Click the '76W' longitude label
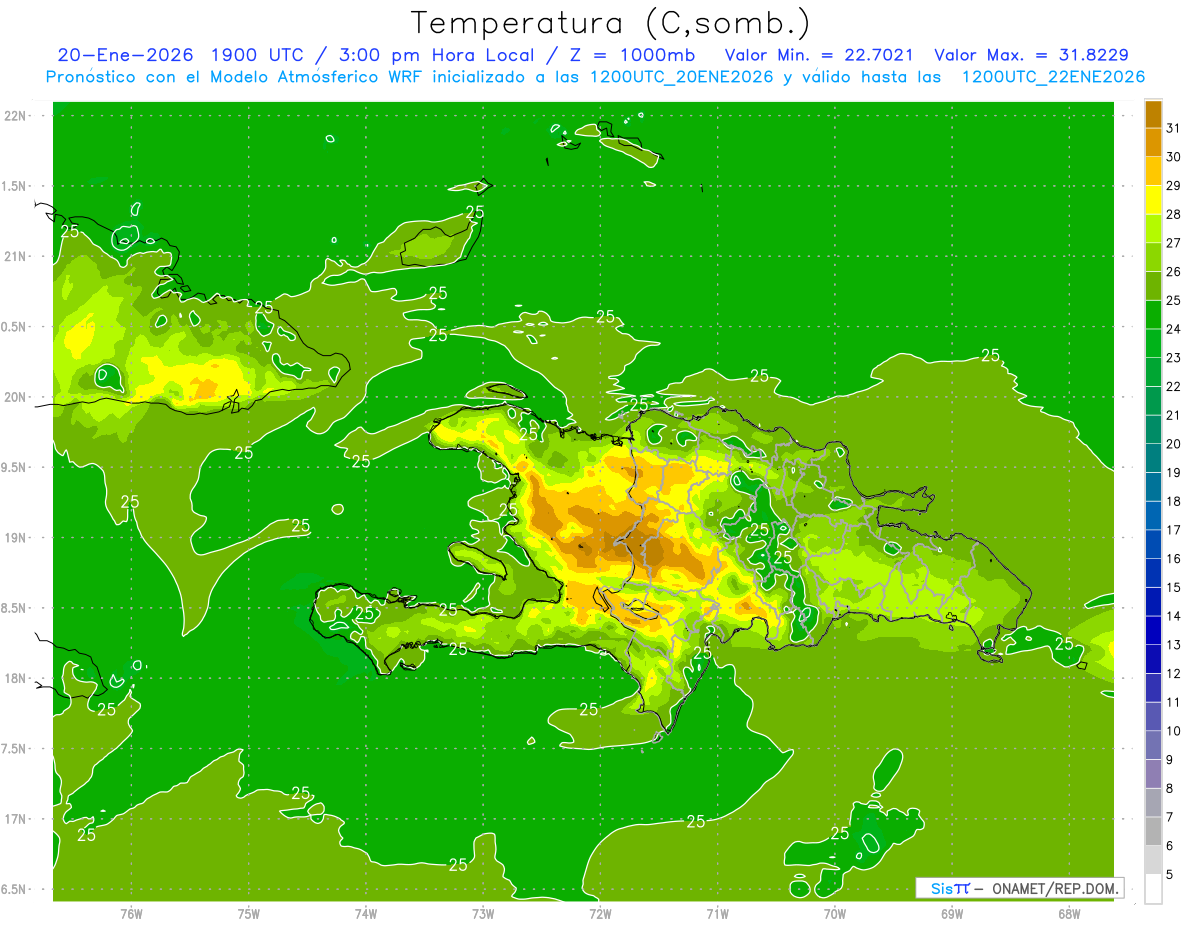The image size is (1200, 927). point(131,913)
